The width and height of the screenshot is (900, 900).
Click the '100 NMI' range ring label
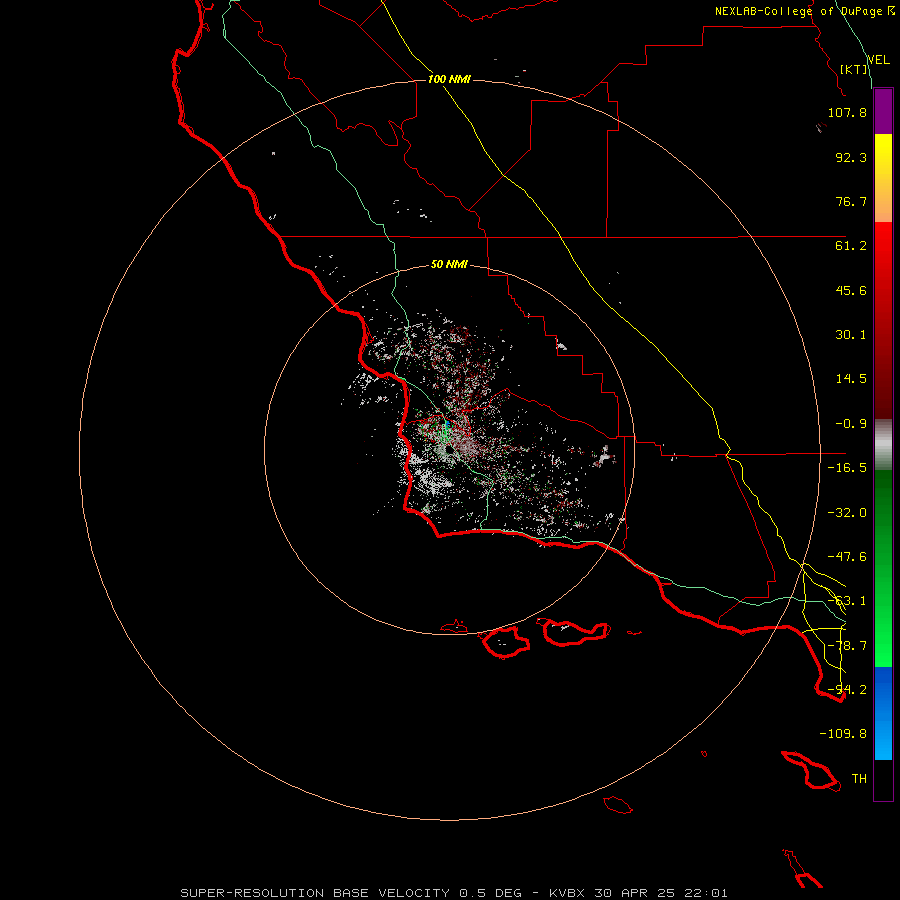pyautogui.click(x=449, y=79)
